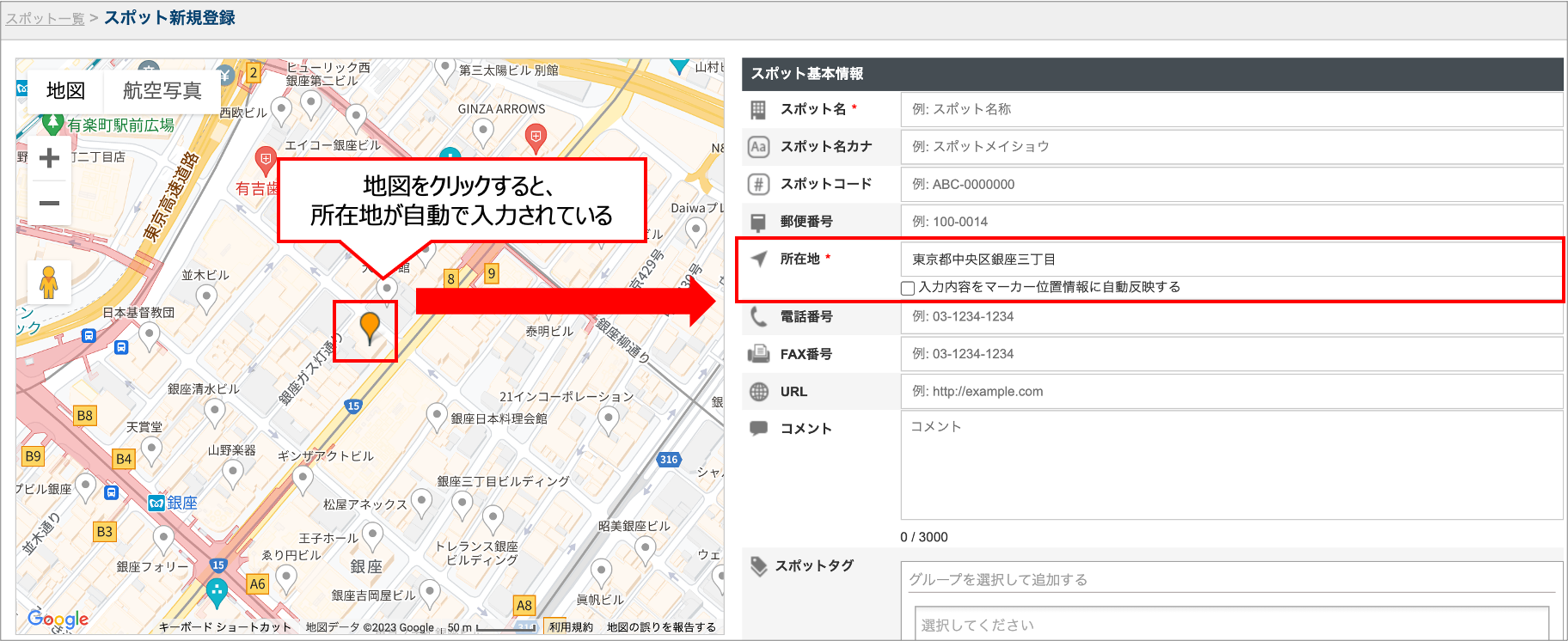Viewport: 1568px width, 641px height.
Task: Click the コメント text area
Action: click(x=1231, y=465)
